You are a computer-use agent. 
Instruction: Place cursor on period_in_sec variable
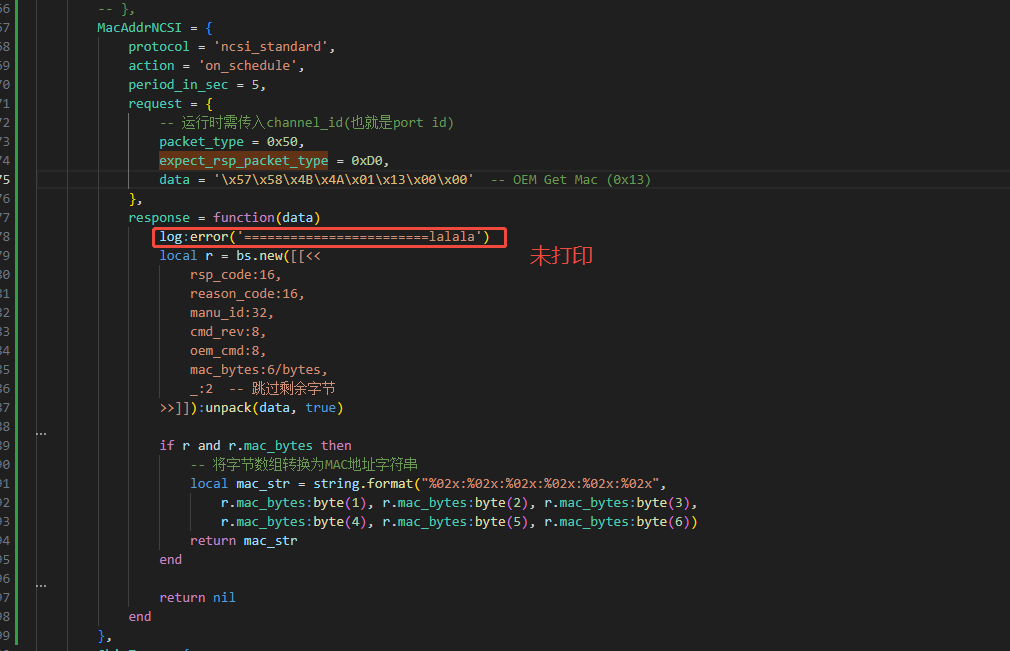(178, 85)
